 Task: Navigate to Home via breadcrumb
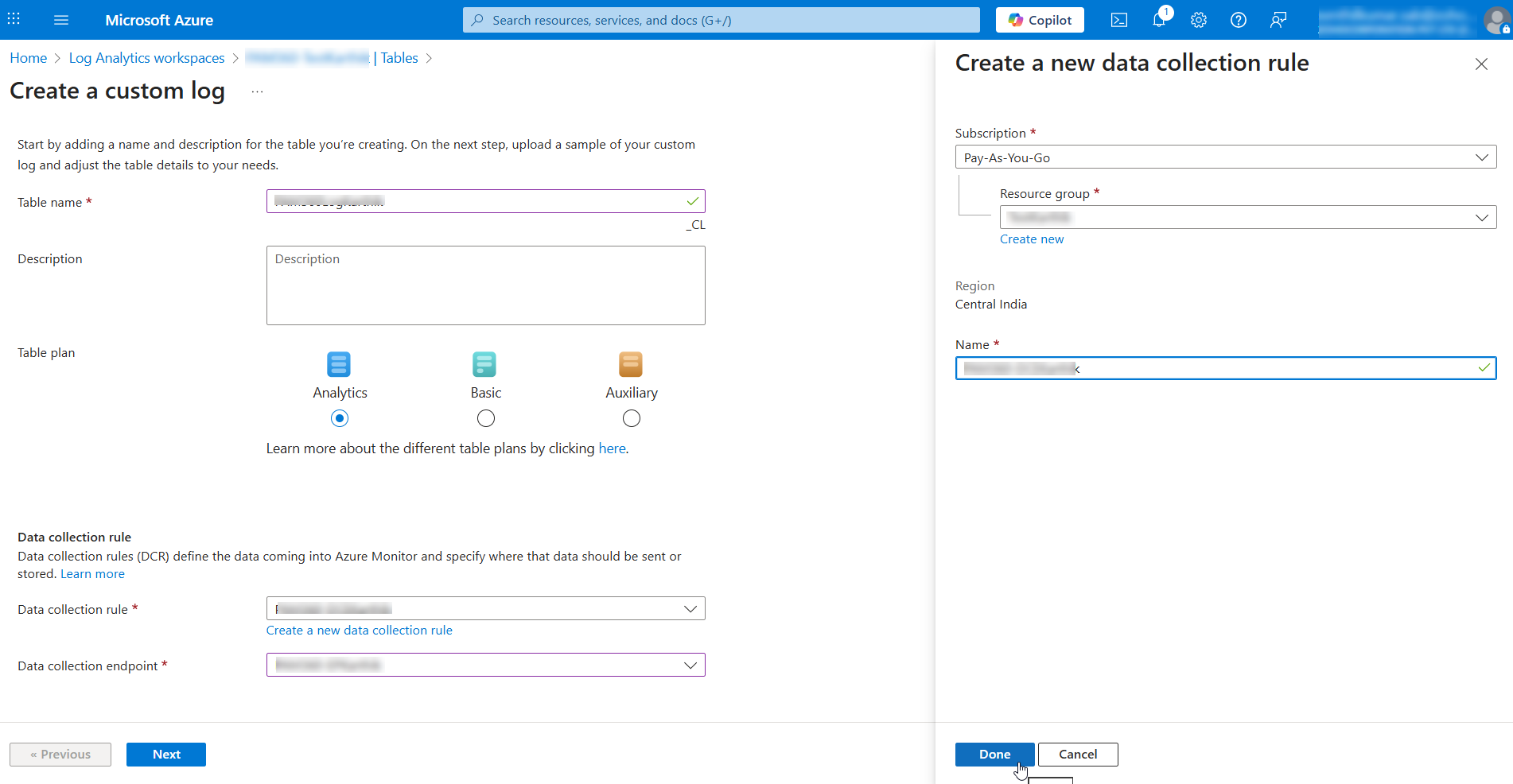pyautogui.click(x=28, y=57)
